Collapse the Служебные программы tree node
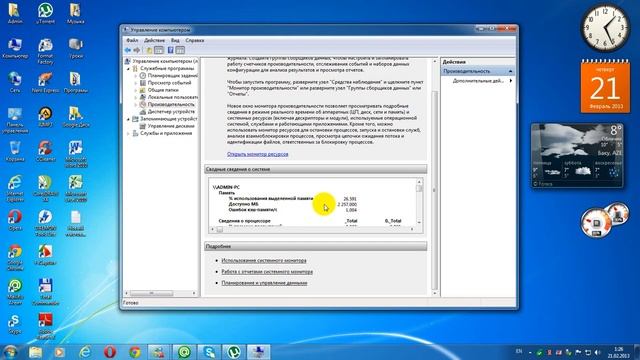This screenshot has width=640, height=360. point(129,69)
